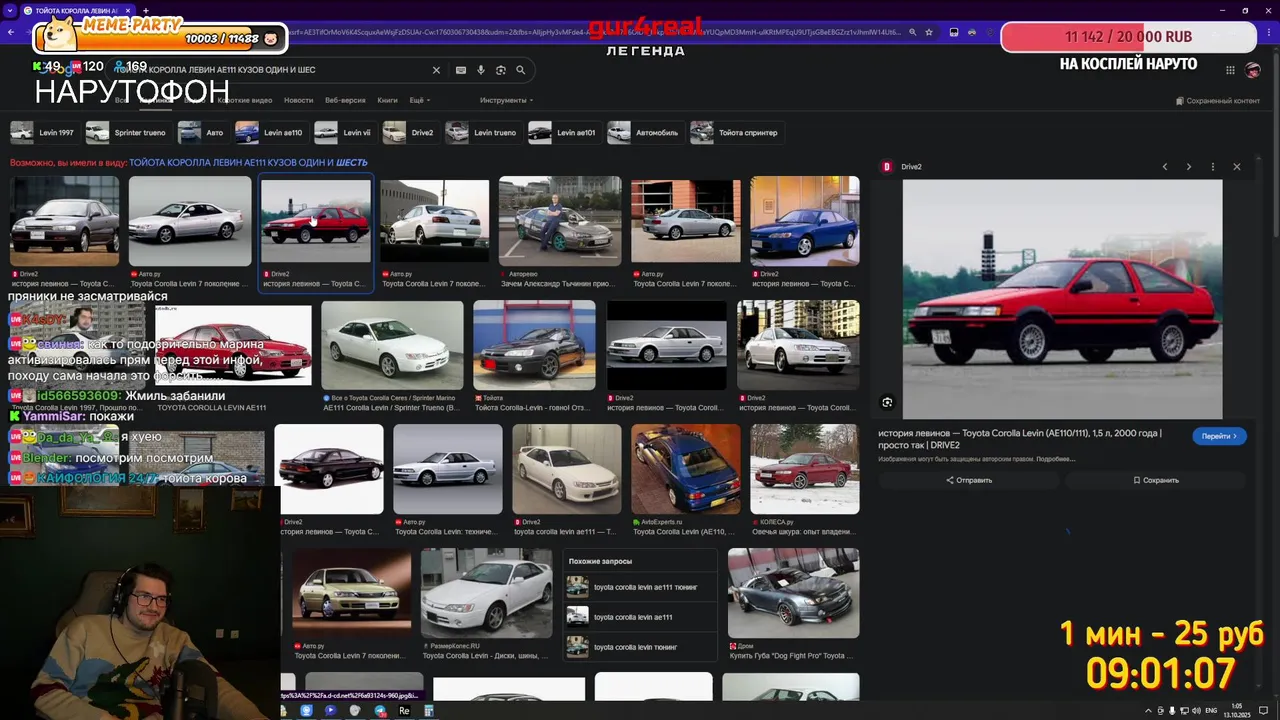Open the AvtoExperts.ru blue car thumbnail
This screenshot has height=720, width=1280.
point(686,469)
